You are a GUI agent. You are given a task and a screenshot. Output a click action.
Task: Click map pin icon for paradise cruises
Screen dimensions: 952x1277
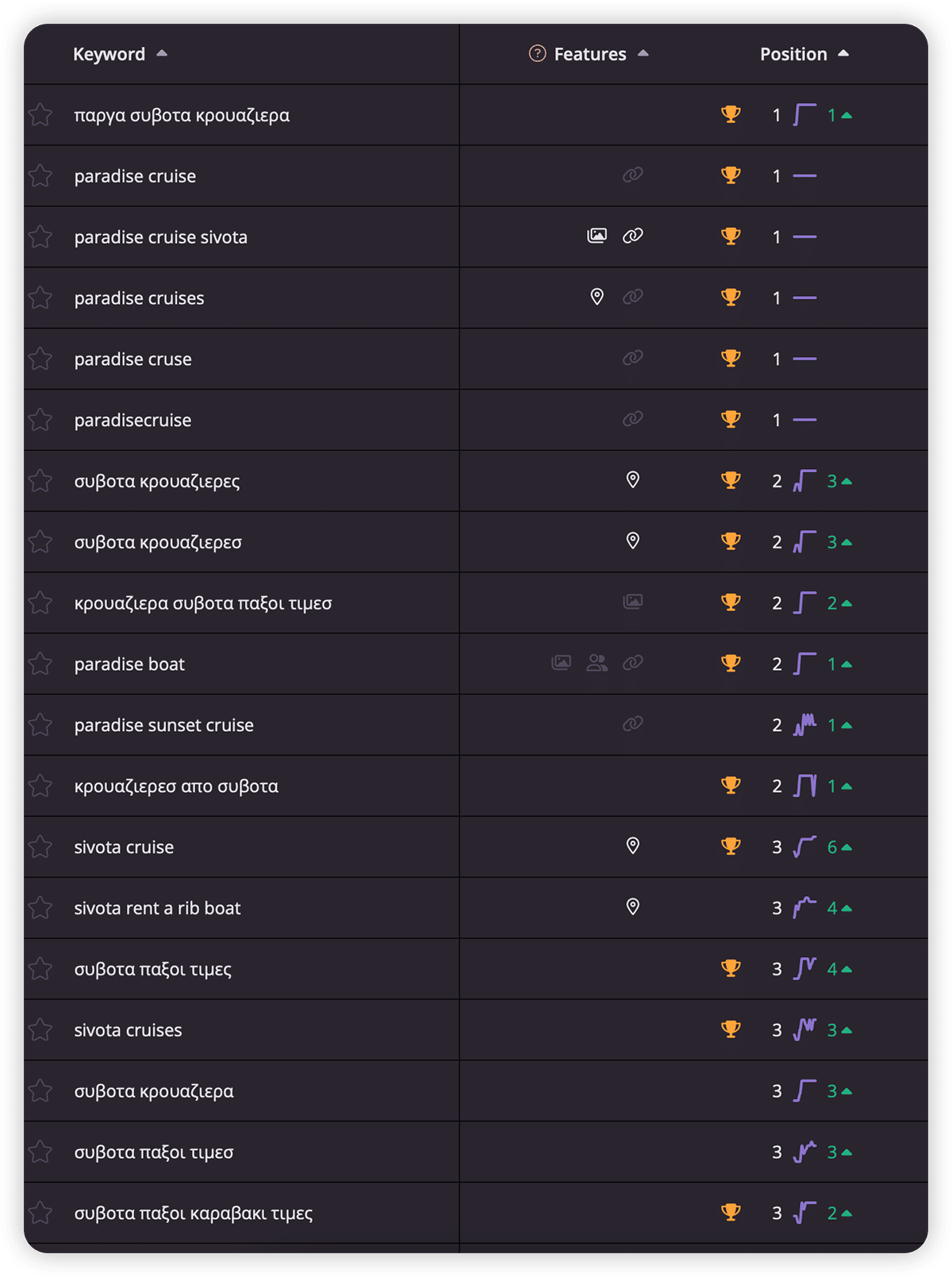coord(597,297)
